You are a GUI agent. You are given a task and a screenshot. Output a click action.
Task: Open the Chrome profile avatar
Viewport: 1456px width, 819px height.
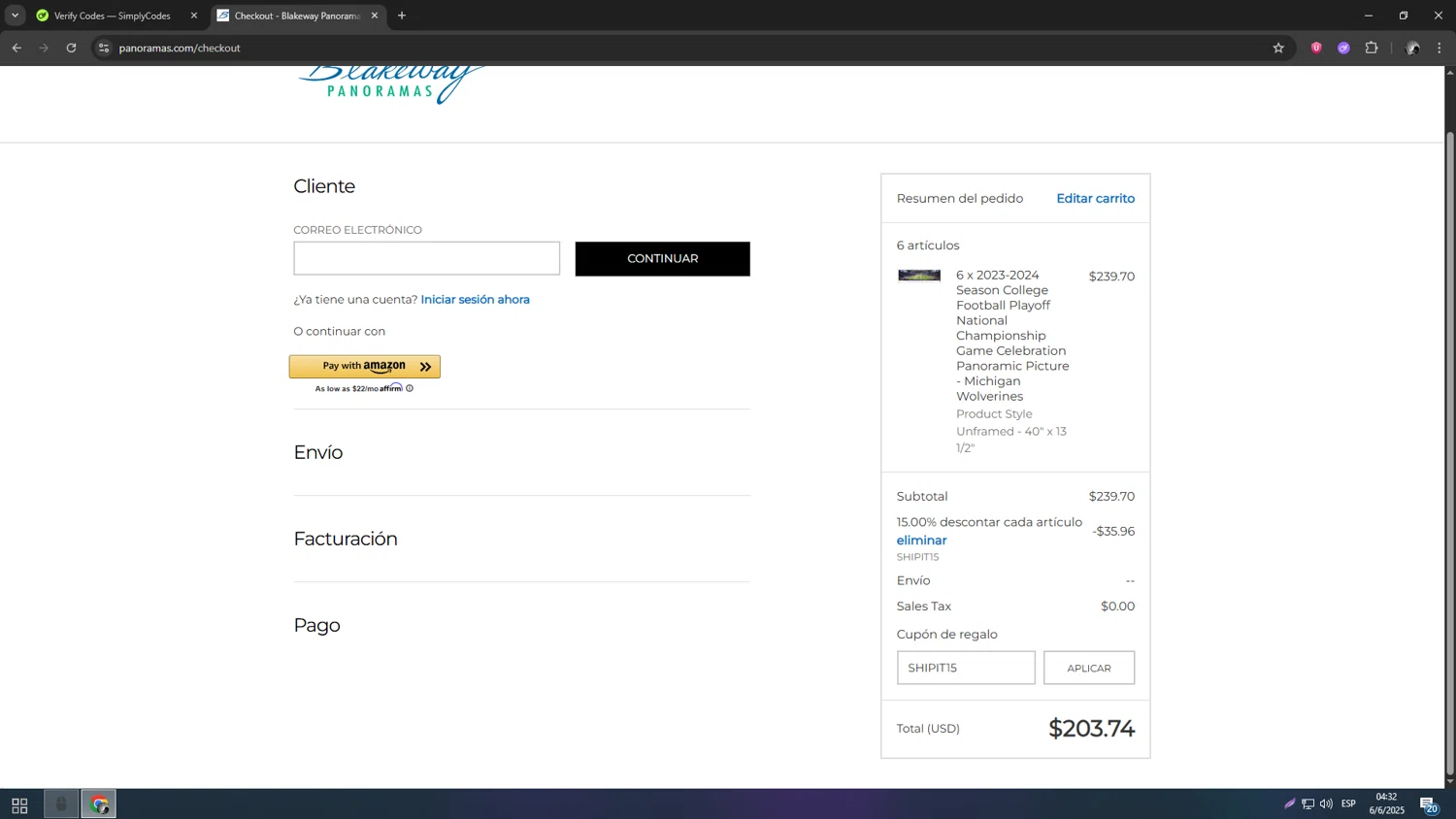click(x=1412, y=48)
